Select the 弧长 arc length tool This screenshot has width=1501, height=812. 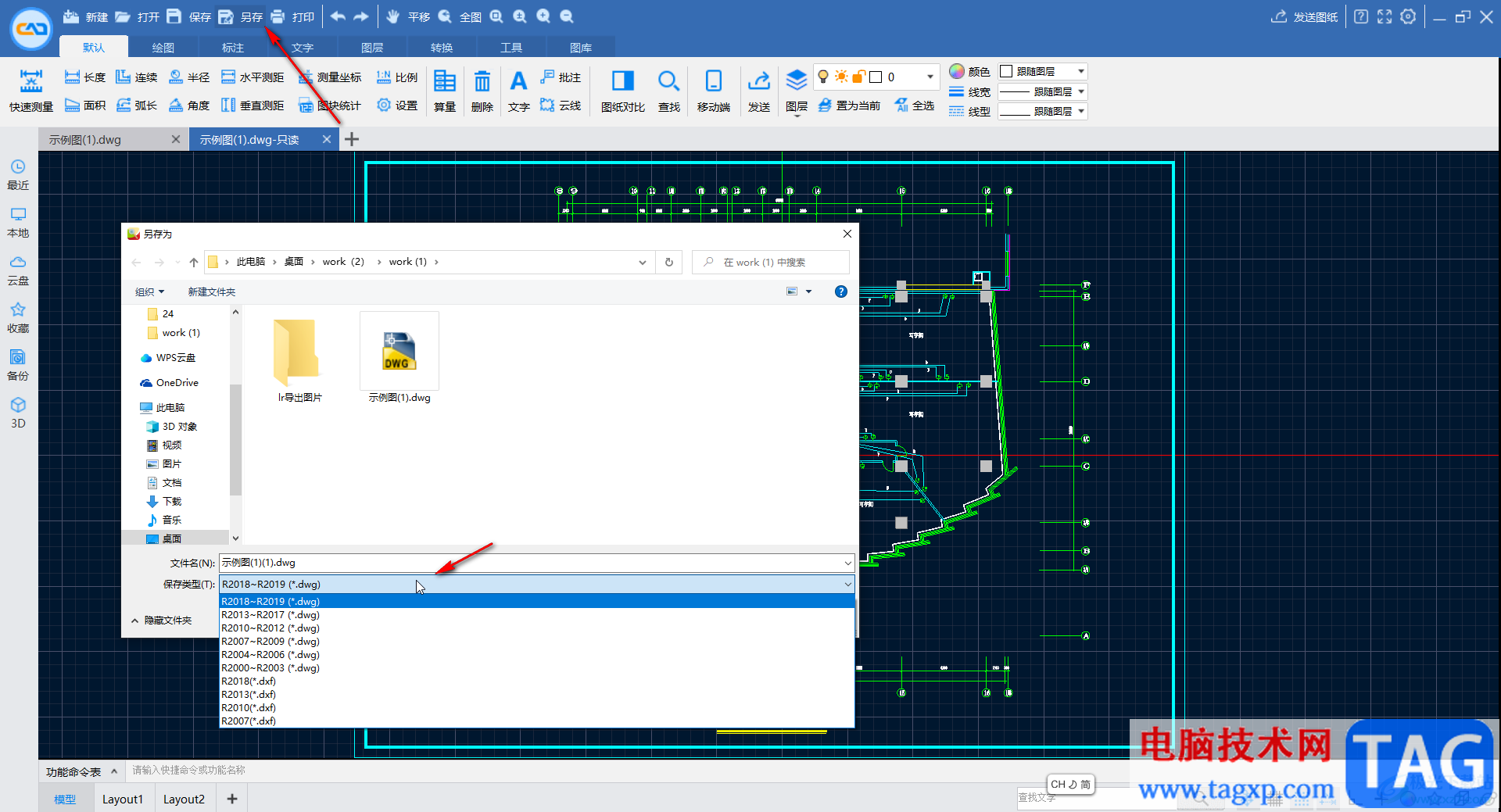tap(137, 105)
